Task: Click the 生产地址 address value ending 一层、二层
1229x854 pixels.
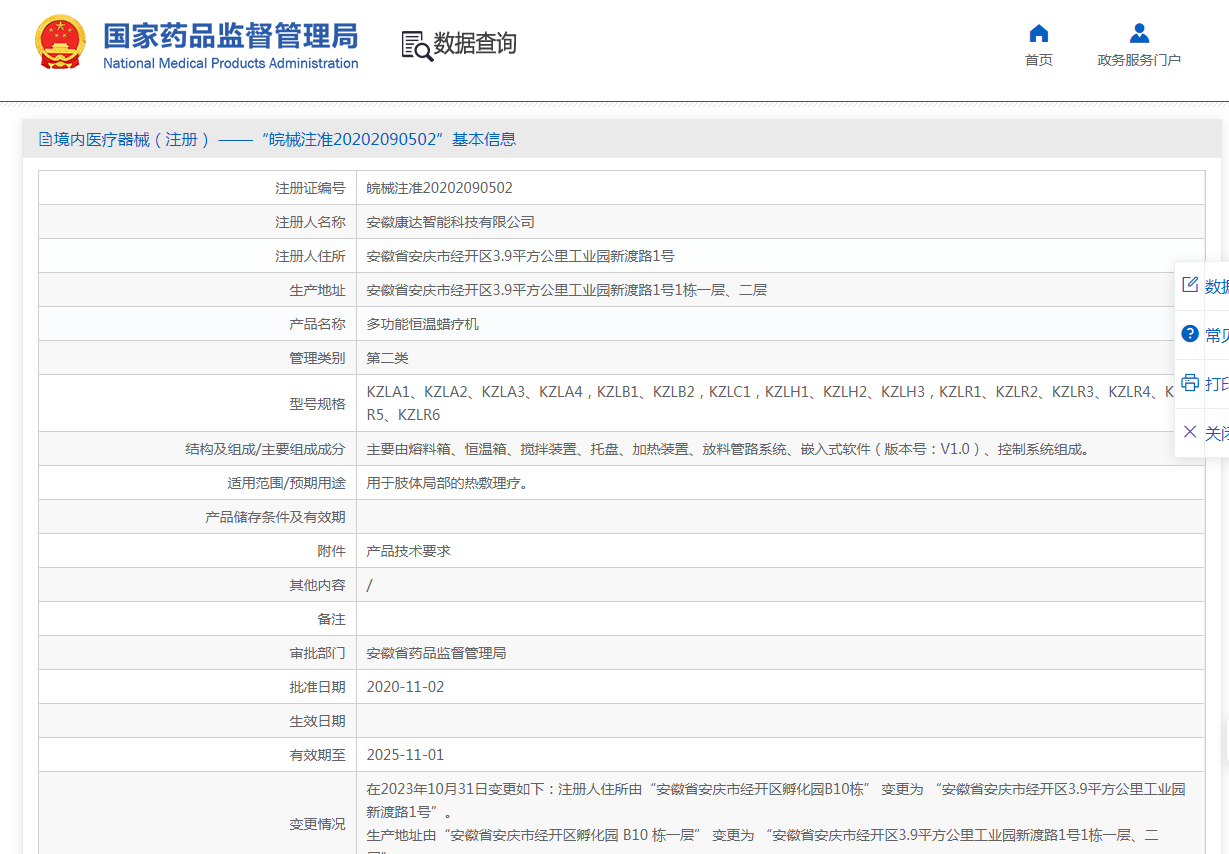Action: (567, 290)
